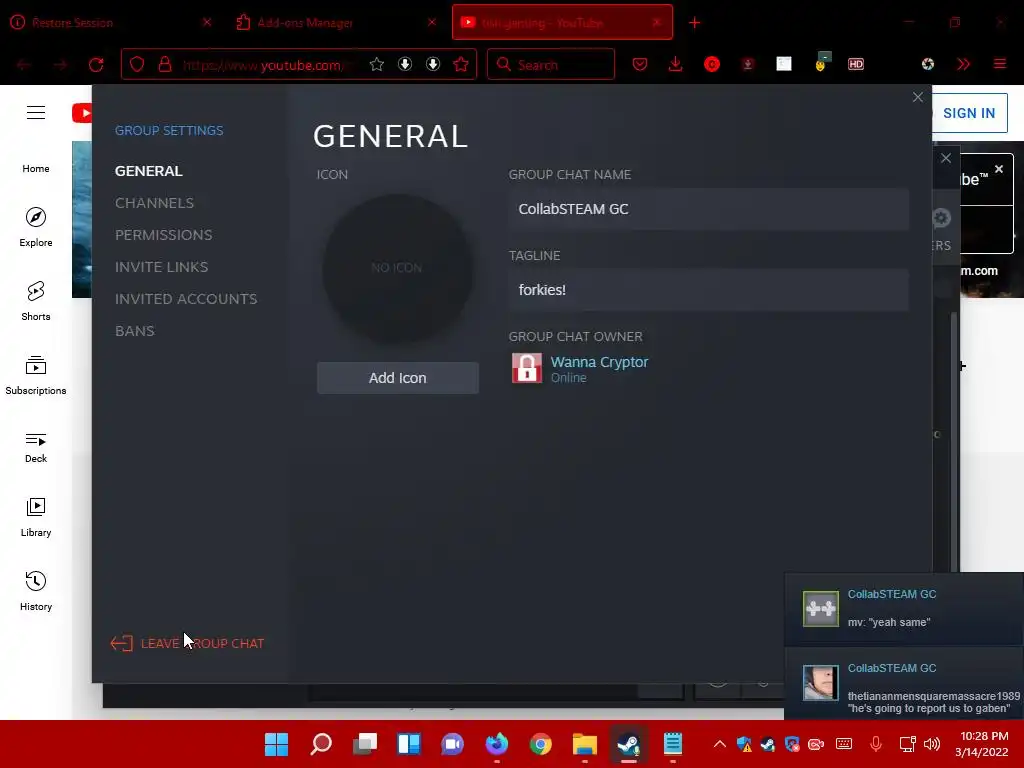Open Notepad from the taskbar
The height and width of the screenshot is (768, 1024).
pos(673,744)
